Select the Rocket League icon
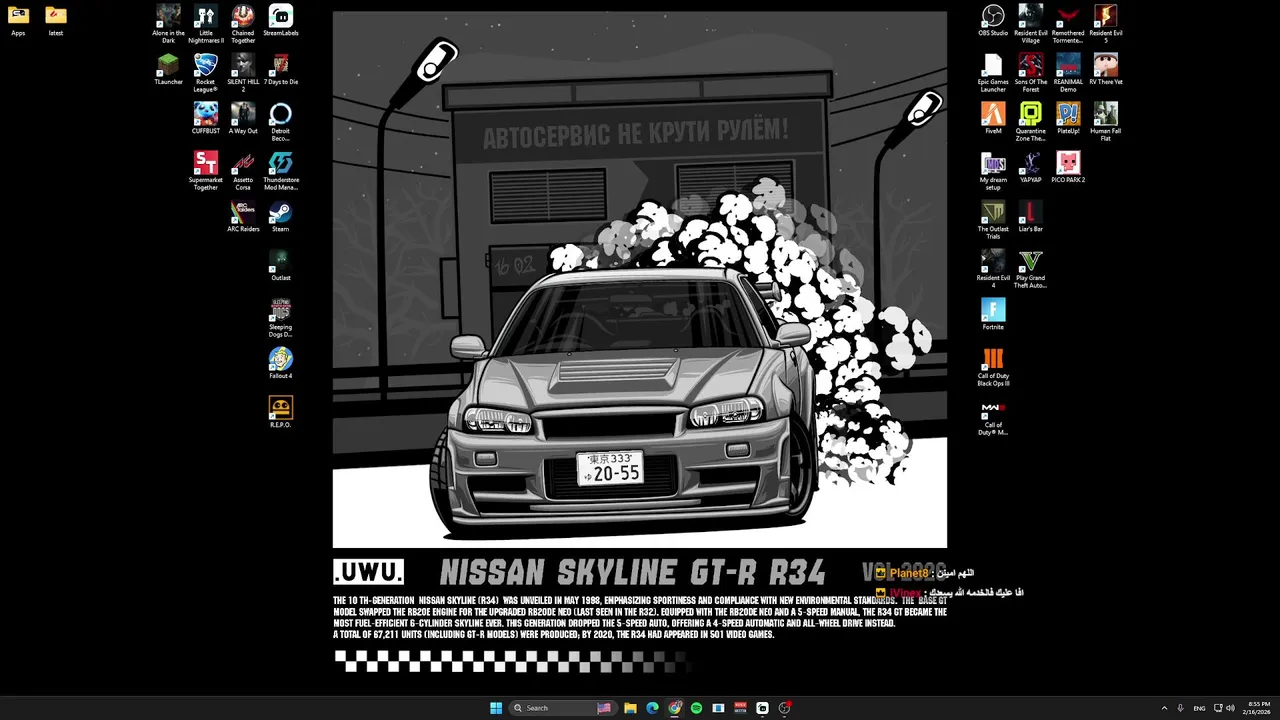 pyautogui.click(x=206, y=73)
